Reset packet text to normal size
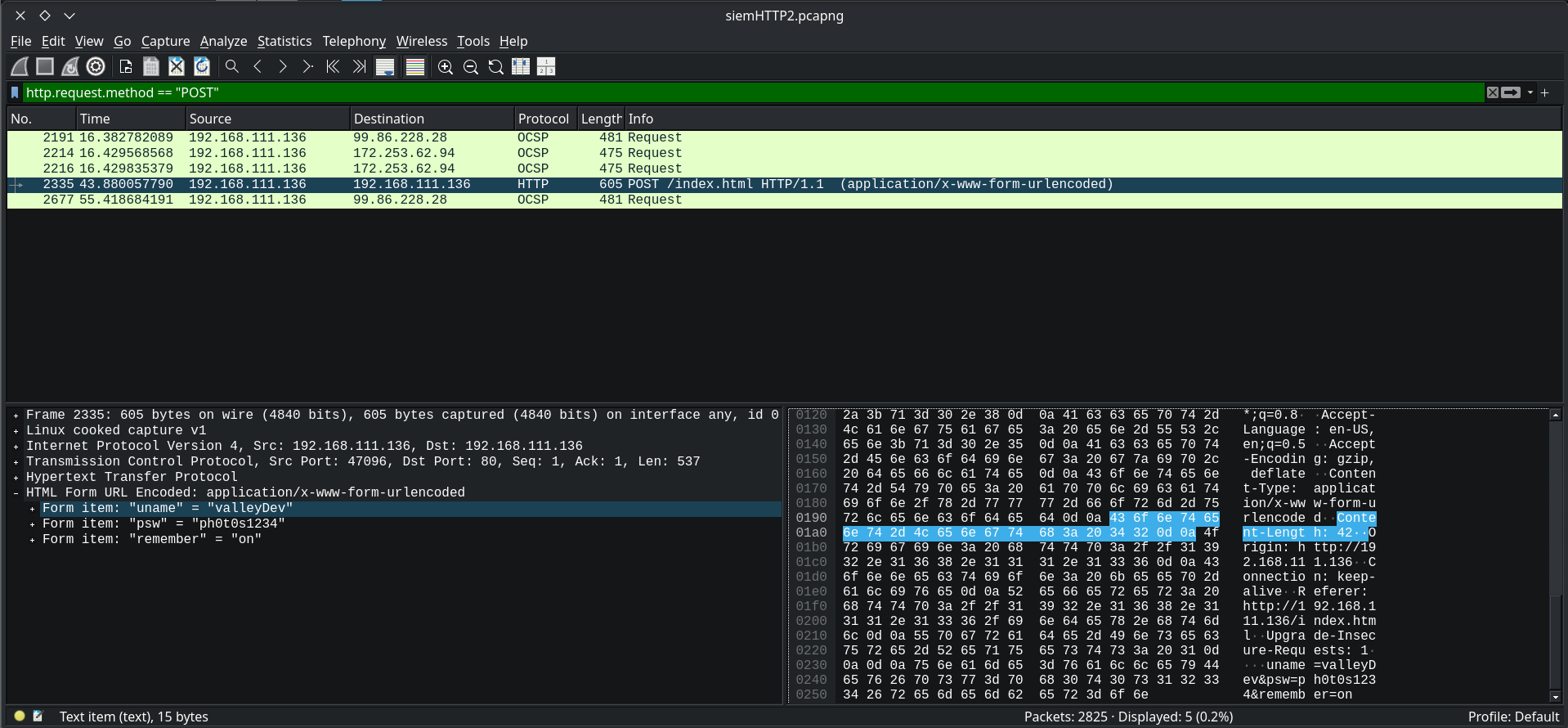 (x=496, y=67)
